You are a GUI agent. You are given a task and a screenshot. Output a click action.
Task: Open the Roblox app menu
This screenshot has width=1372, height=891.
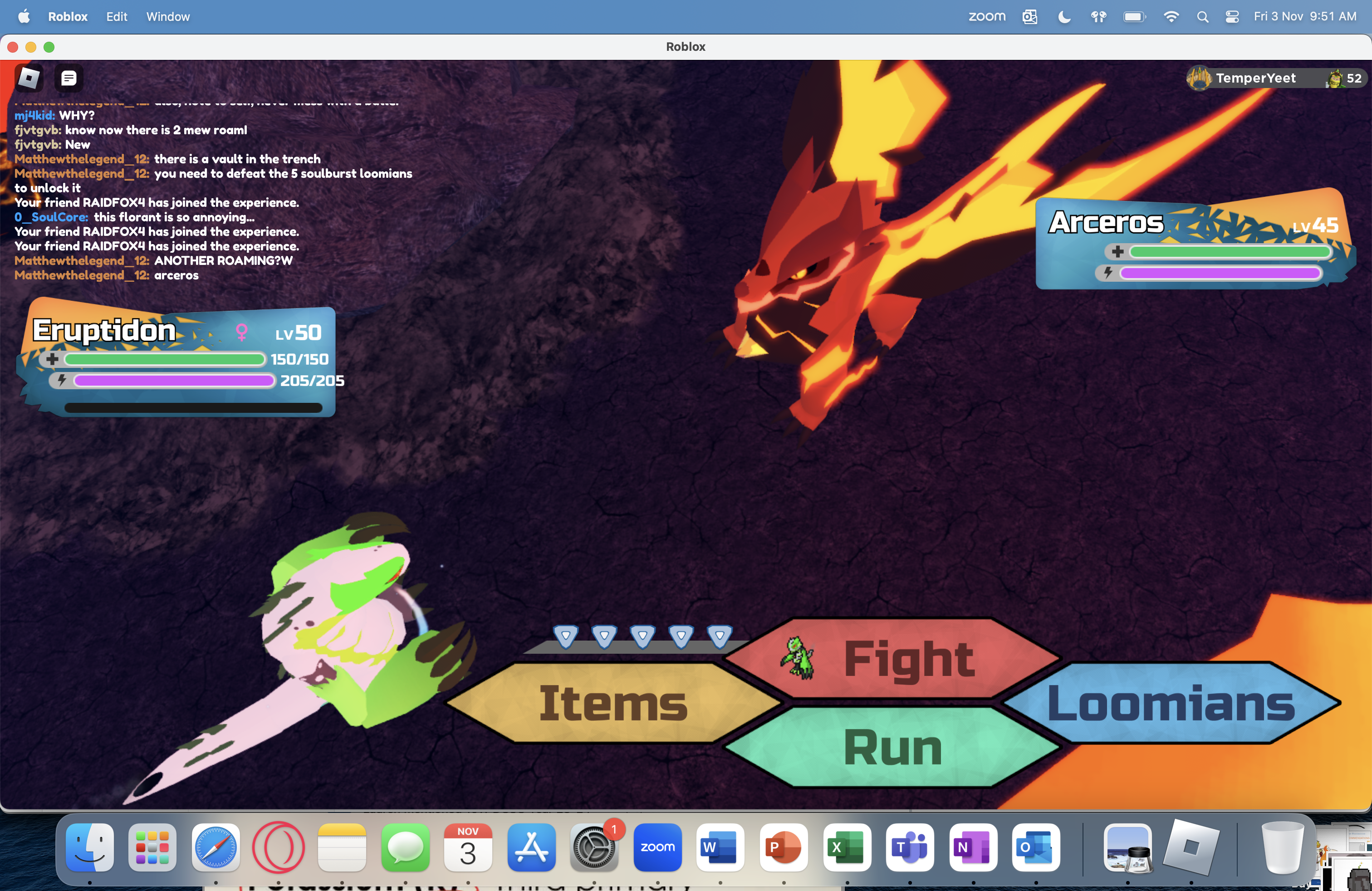(68, 16)
